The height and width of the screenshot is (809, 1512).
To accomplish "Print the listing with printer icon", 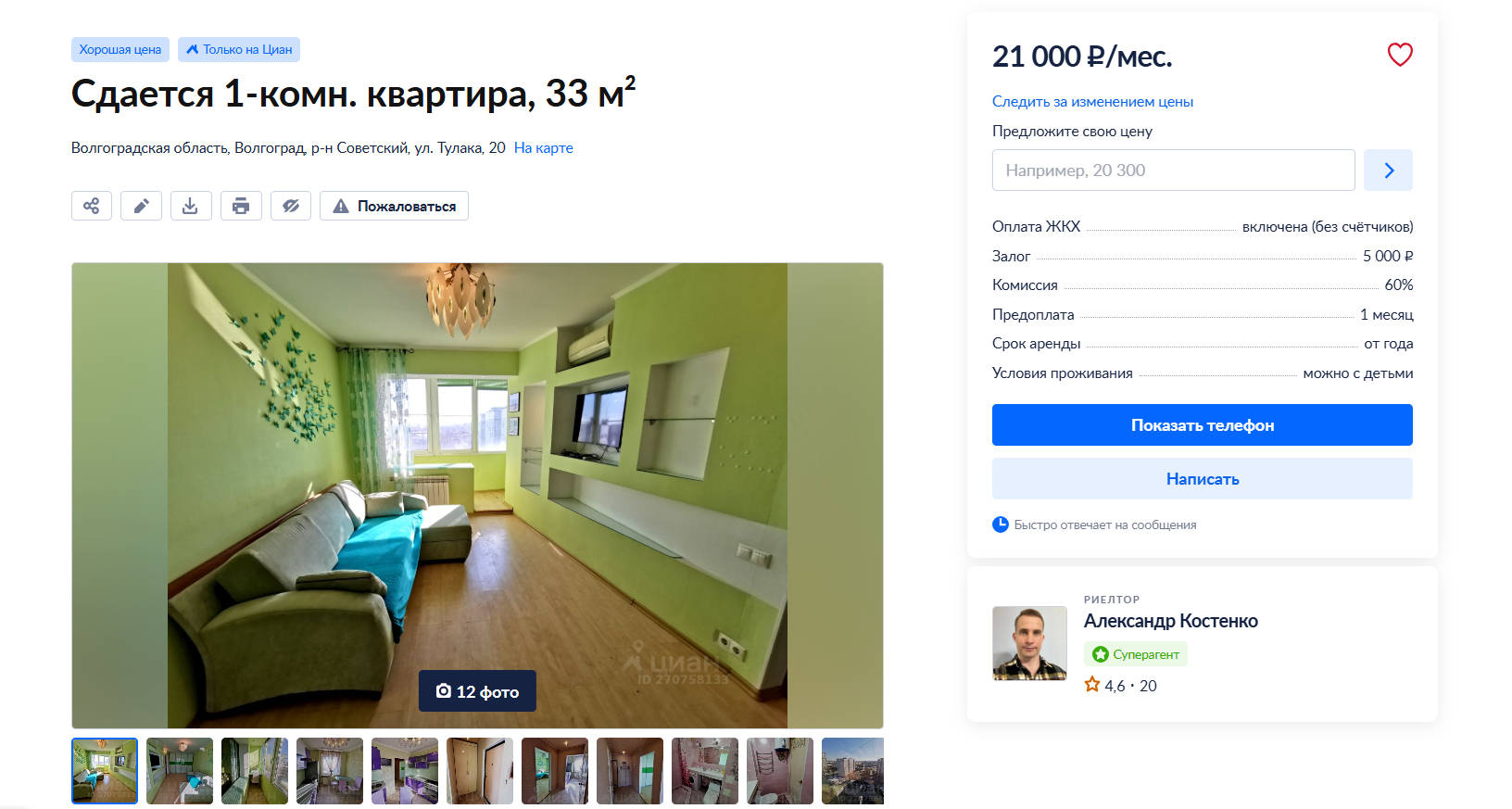I will (x=241, y=206).
